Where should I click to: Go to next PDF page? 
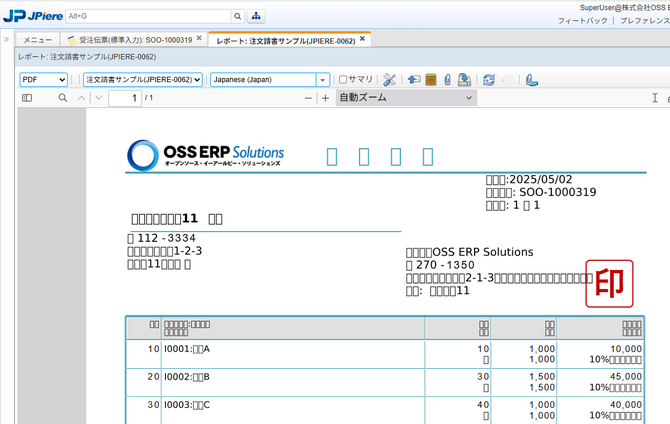tap(99, 98)
